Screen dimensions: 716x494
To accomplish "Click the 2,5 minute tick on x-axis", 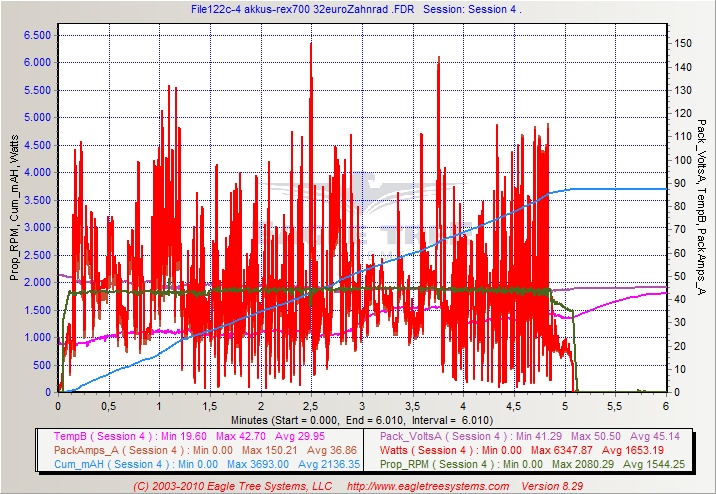I will (x=311, y=405).
